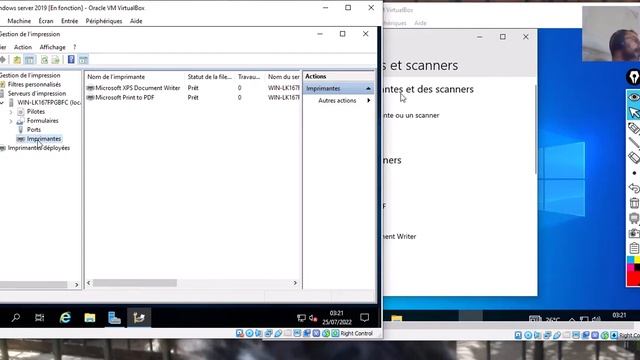
Task: Select Imprimantes déployées in the tree
Action: point(39,148)
